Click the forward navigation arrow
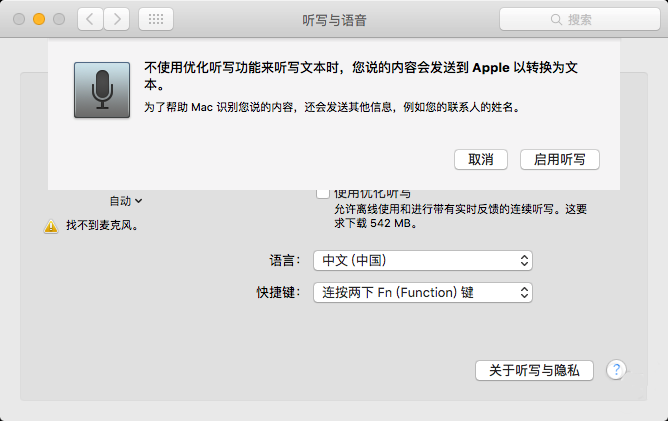The height and width of the screenshot is (421, 668). (x=117, y=19)
